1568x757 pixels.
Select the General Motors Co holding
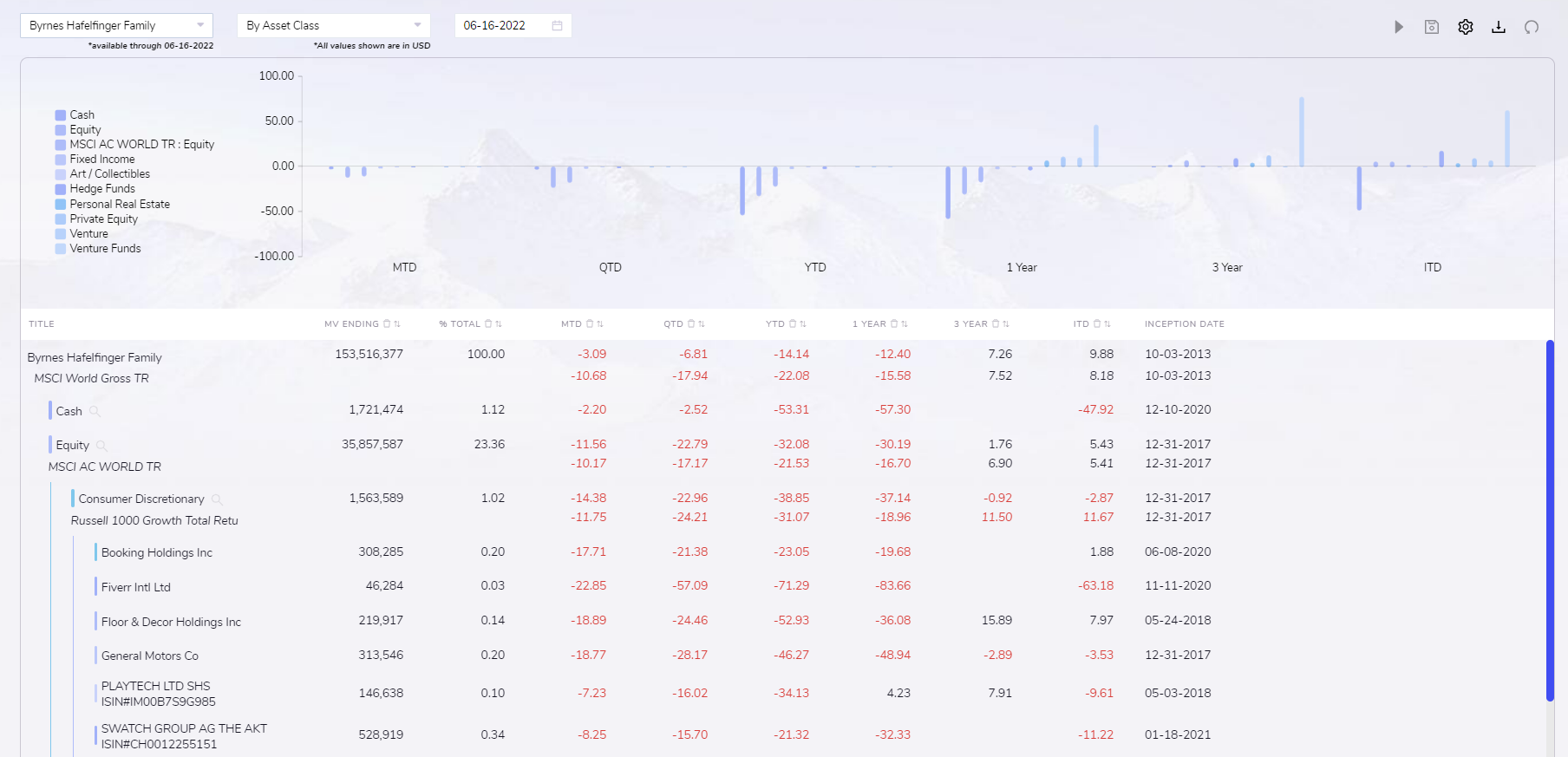[x=149, y=656]
